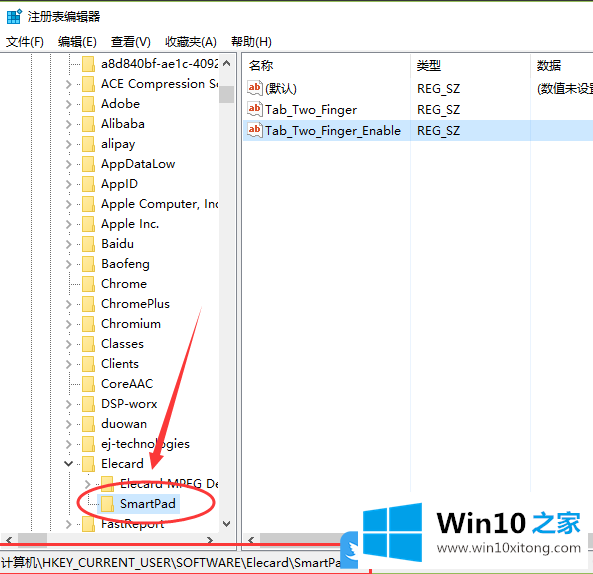This screenshot has width=593, height=574.
Task: Click the Tab_Two_Finger value name
Action: [311, 110]
